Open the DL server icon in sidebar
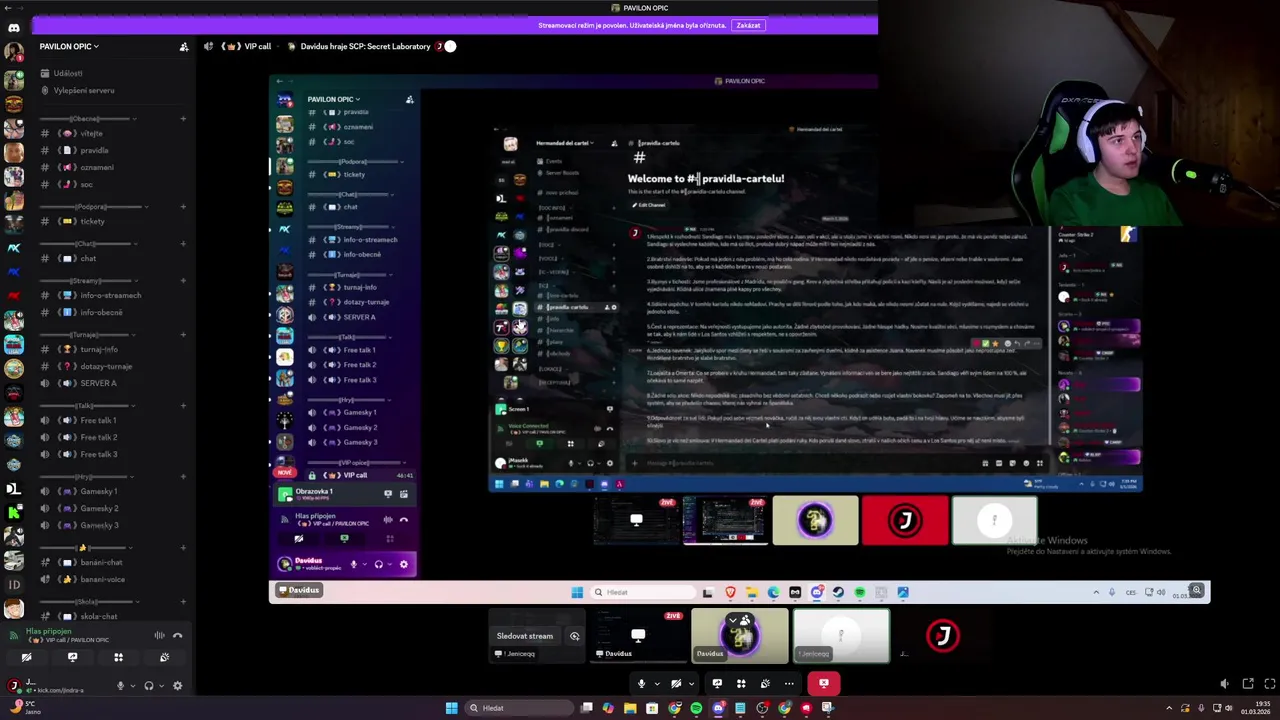The height and width of the screenshot is (720, 1280). point(14,489)
